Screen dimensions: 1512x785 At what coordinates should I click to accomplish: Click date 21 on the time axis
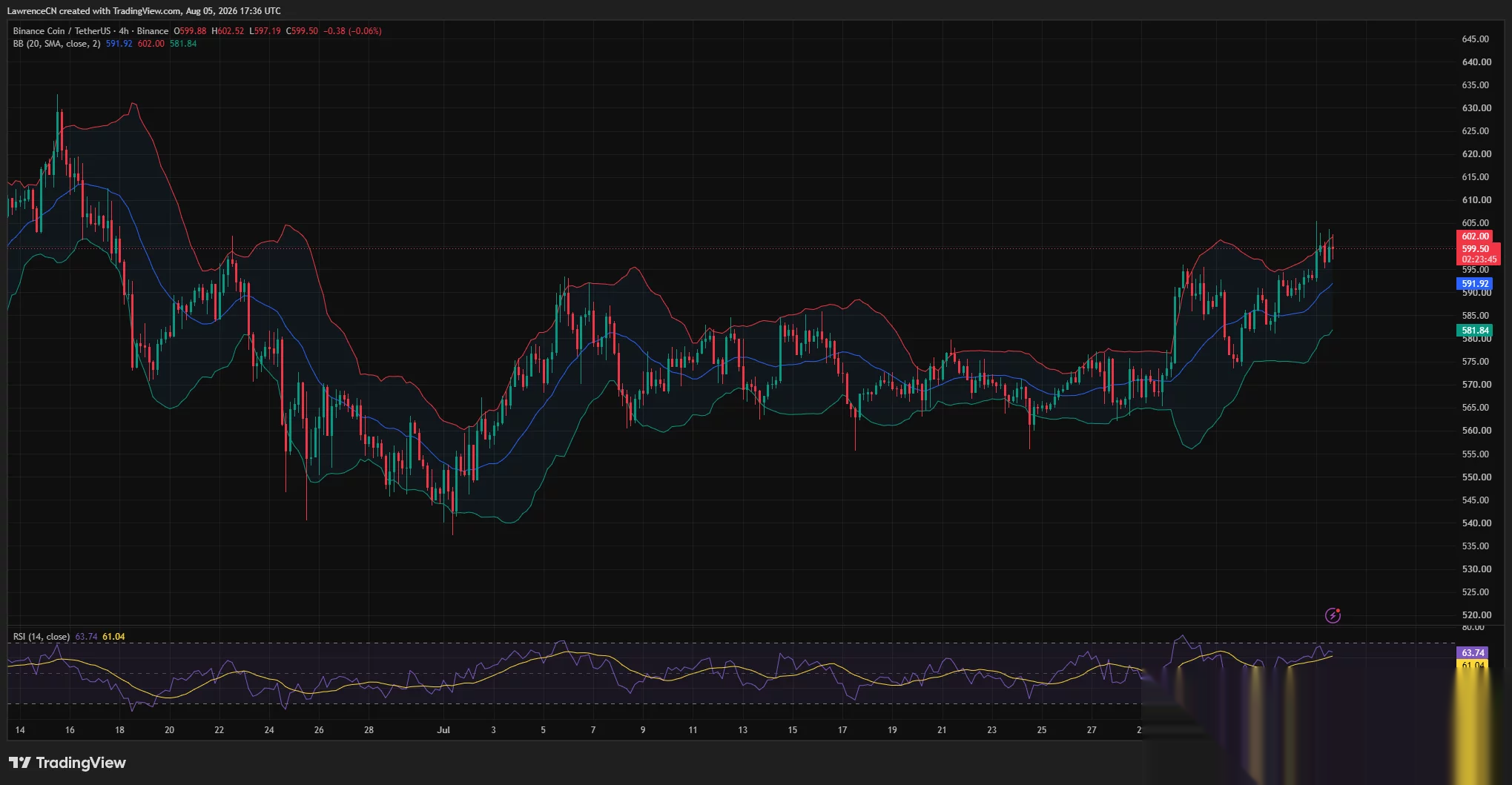pos(942,730)
